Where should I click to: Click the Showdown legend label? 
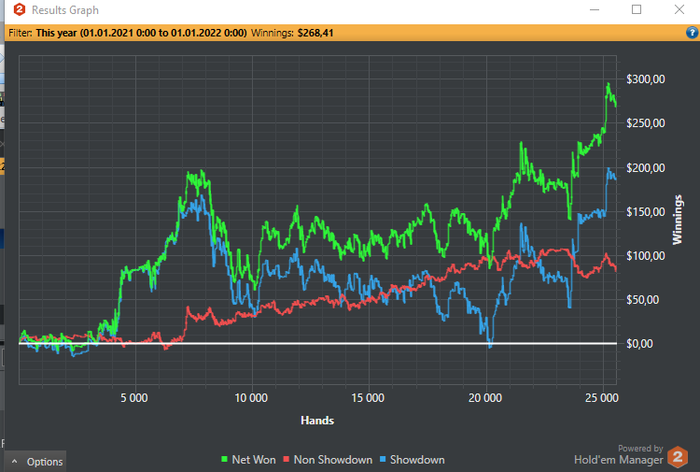[417, 459]
